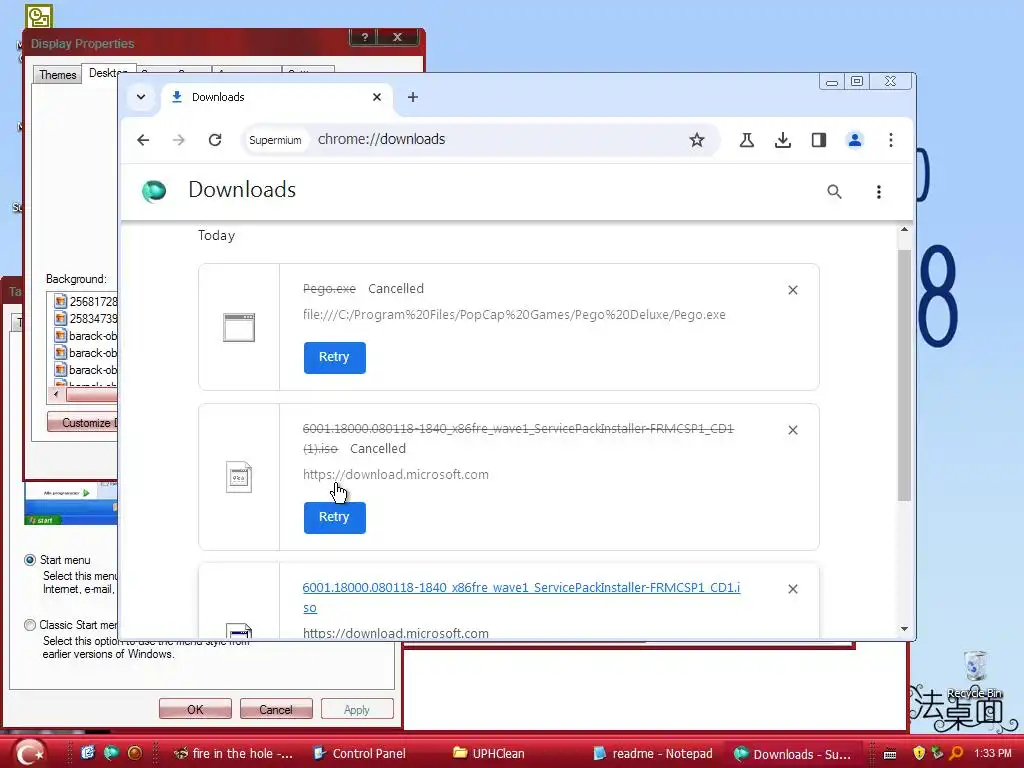Remove the completed CD1.iso entry
Screen dimensions: 1024x768
[x=793, y=588]
